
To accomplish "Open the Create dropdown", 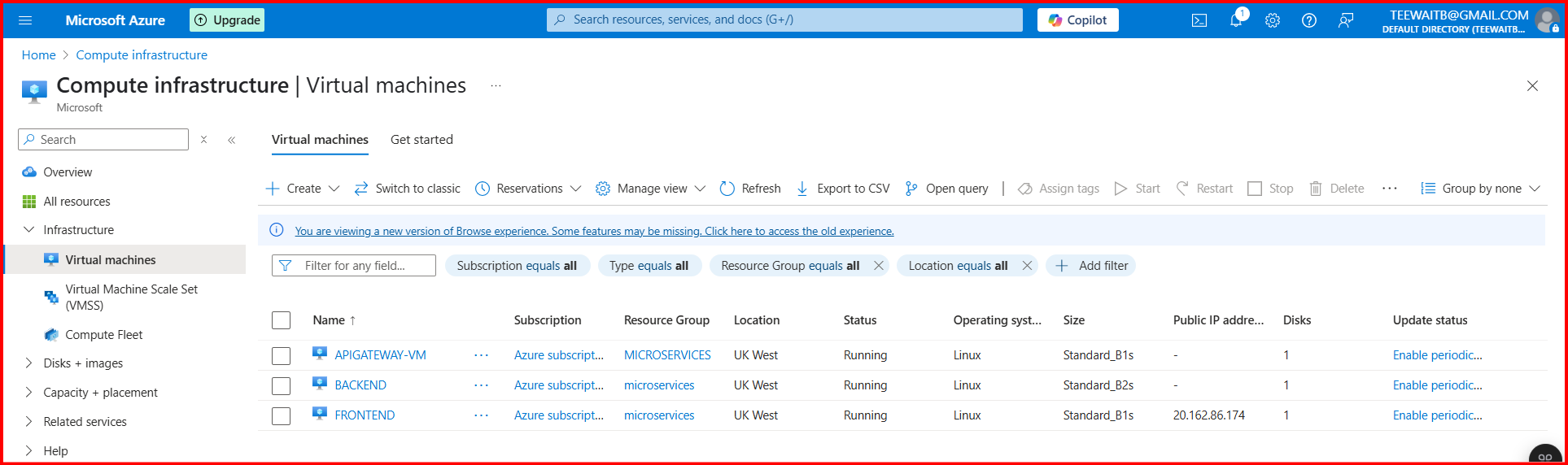I will click(x=303, y=189).
